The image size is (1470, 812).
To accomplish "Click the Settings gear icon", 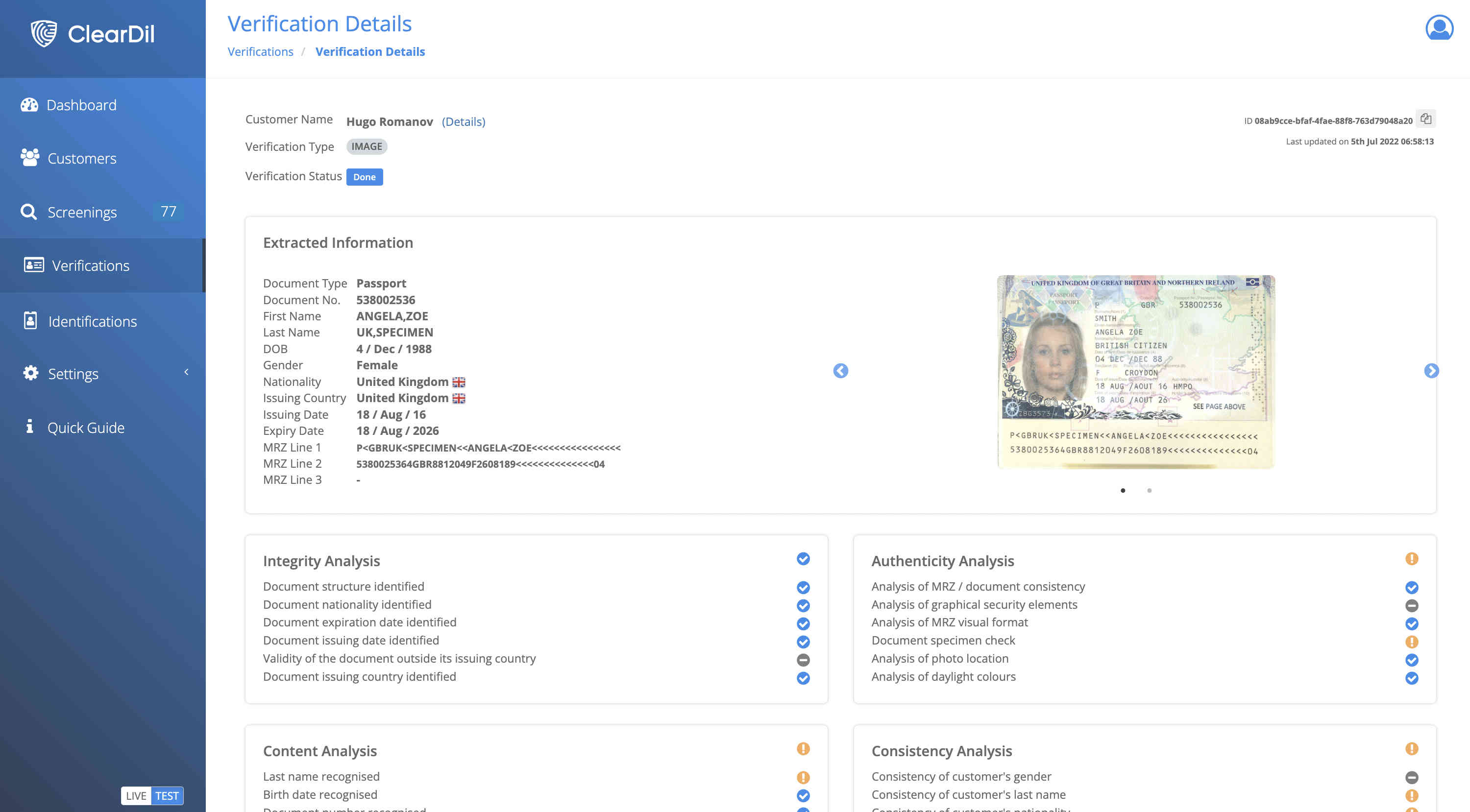I will point(30,373).
